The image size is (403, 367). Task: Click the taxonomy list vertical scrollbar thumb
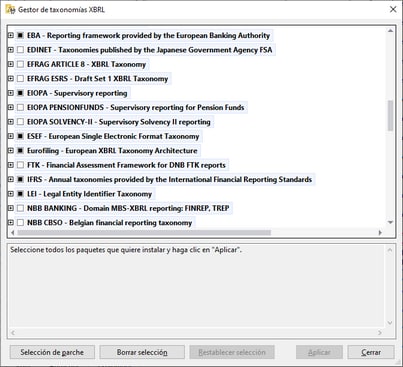(390, 116)
